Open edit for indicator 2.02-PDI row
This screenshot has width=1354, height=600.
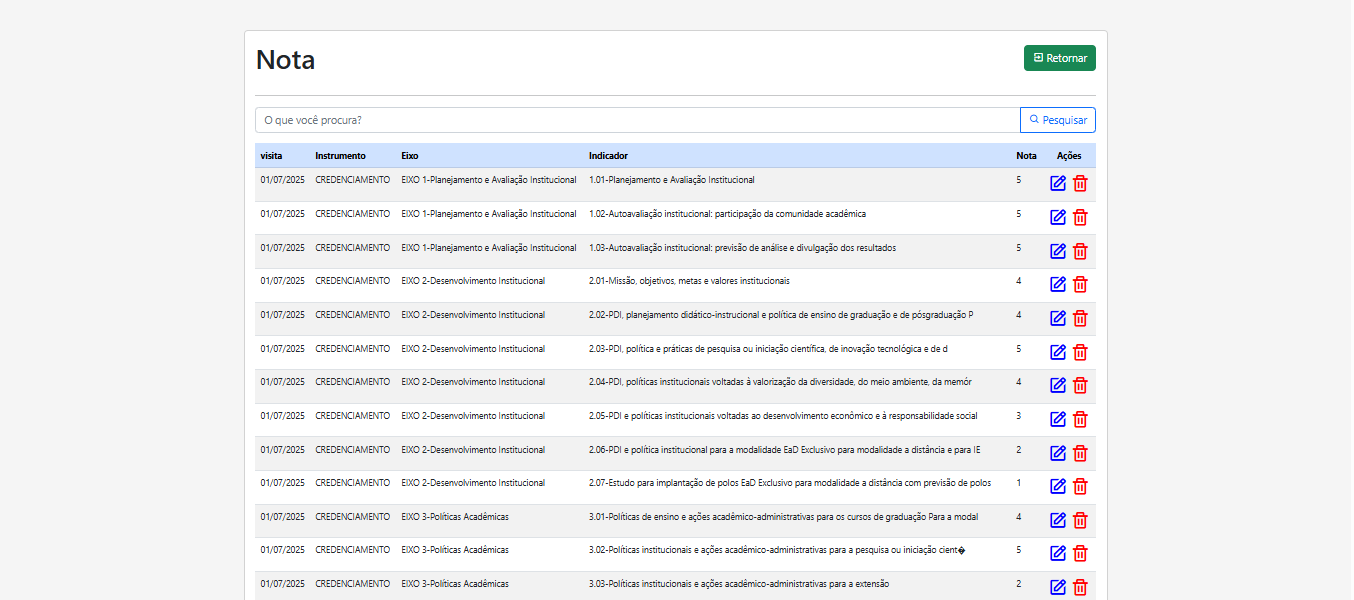click(x=1058, y=319)
